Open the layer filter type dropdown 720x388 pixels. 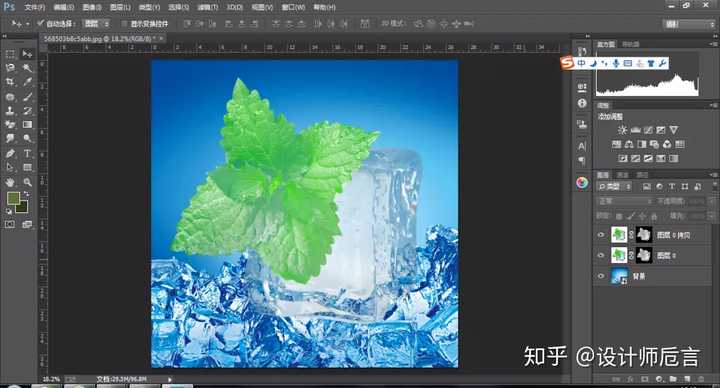coord(614,186)
